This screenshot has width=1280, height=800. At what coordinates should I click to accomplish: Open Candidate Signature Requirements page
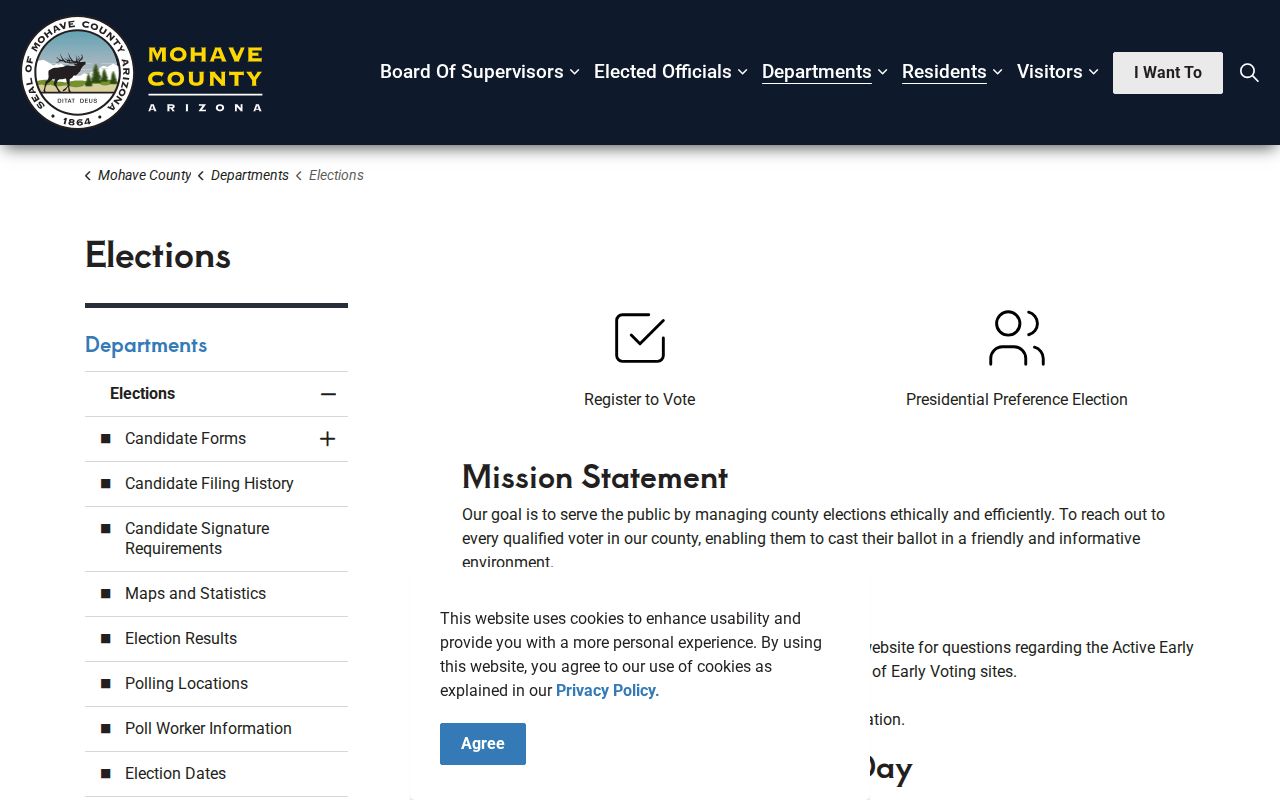197,539
